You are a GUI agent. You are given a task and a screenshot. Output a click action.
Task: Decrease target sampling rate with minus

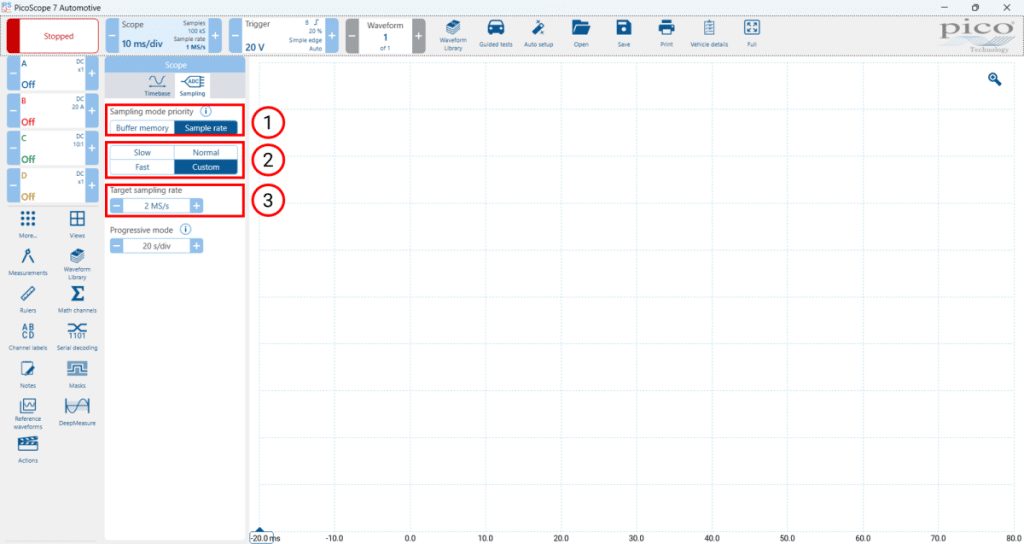click(116, 206)
